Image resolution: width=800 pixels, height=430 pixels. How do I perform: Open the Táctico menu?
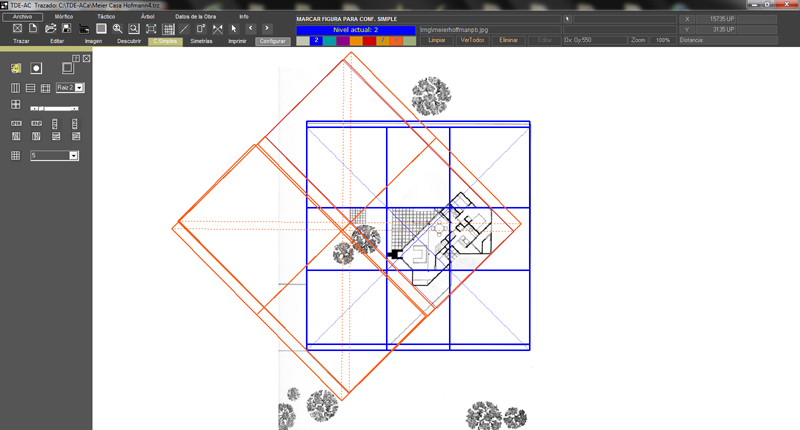tap(106, 17)
